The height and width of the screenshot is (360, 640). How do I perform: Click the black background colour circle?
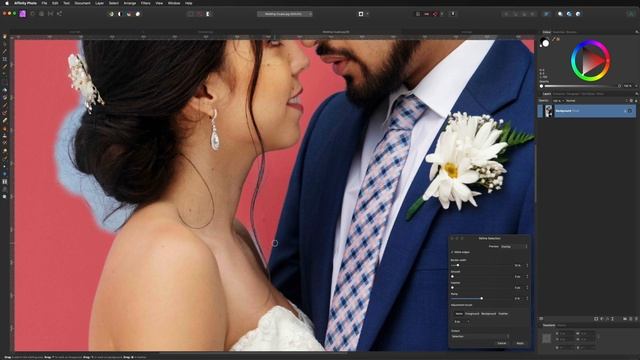(543, 40)
